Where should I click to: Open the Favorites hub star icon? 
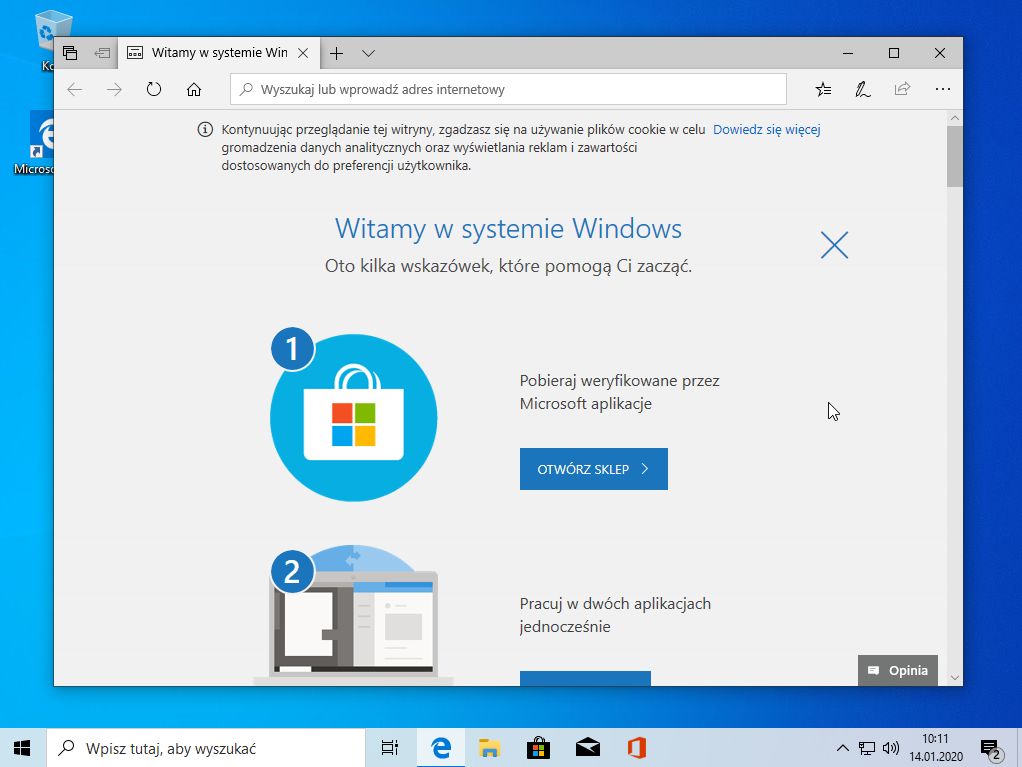[823, 89]
